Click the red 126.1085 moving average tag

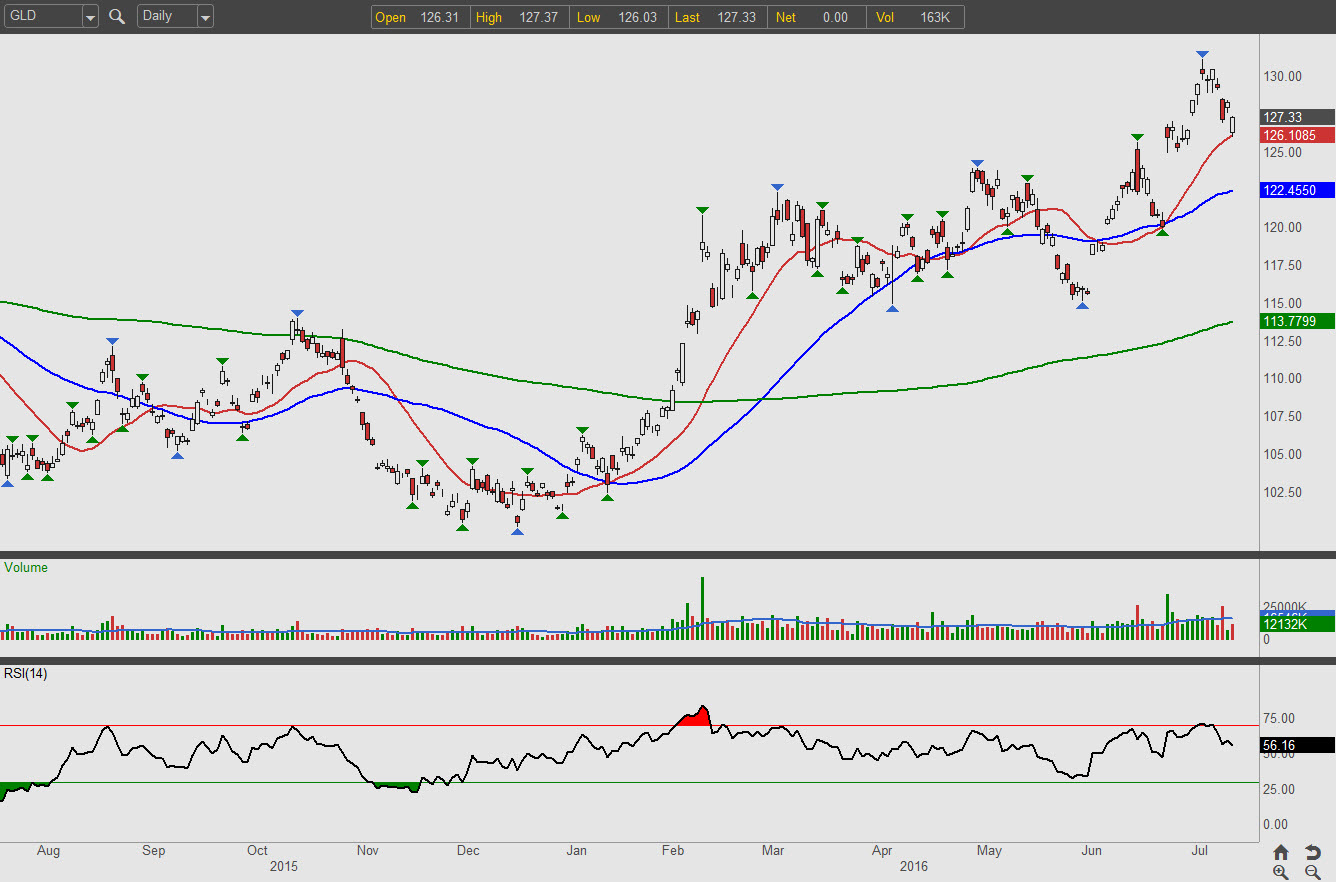pyautogui.click(x=1296, y=135)
